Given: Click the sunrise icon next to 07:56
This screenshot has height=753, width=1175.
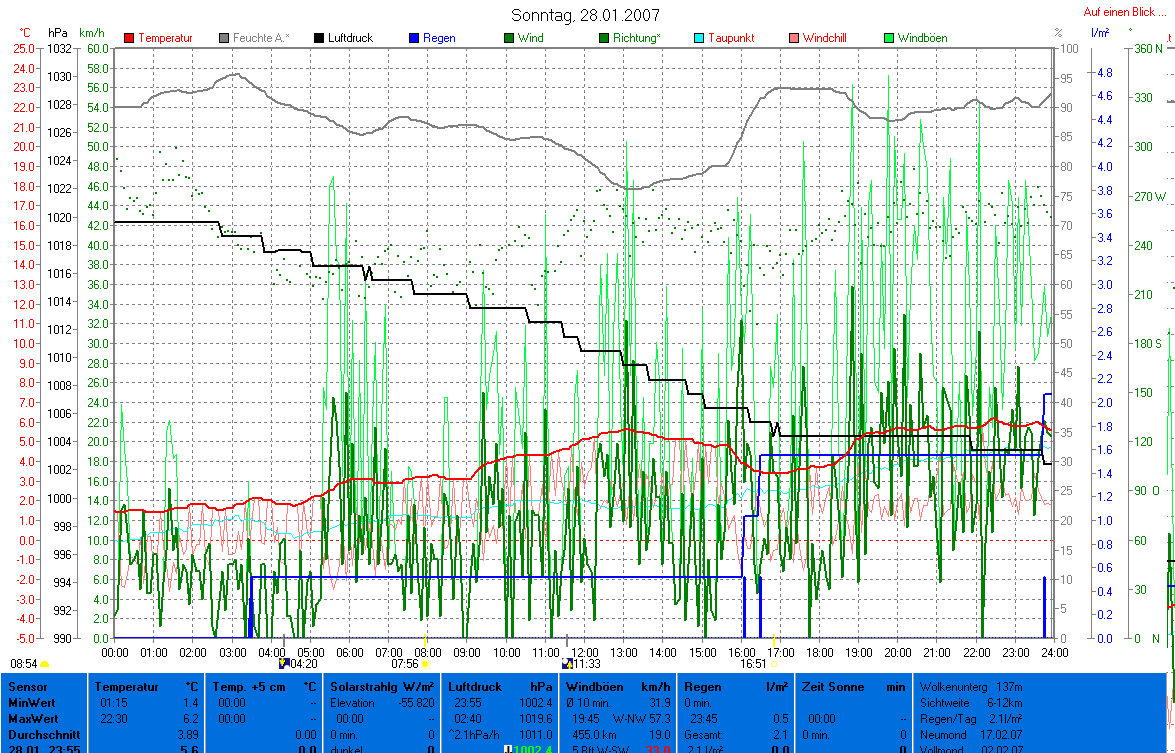Looking at the screenshot, I should (x=424, y=663).
